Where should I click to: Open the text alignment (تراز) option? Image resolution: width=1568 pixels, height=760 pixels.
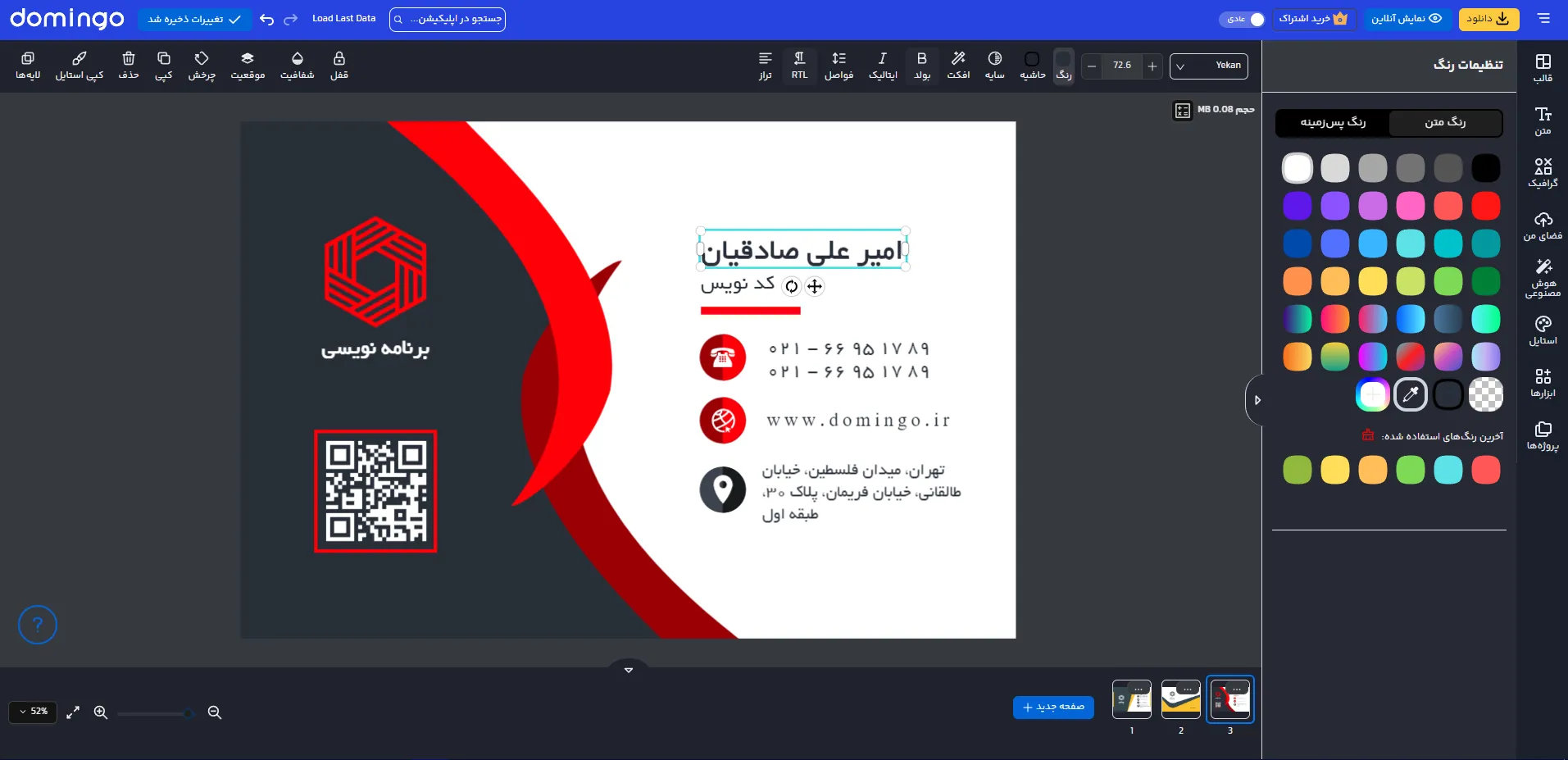766,66
